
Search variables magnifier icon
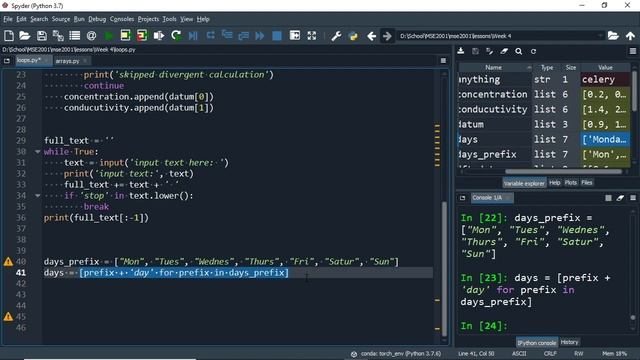[518, 51]
